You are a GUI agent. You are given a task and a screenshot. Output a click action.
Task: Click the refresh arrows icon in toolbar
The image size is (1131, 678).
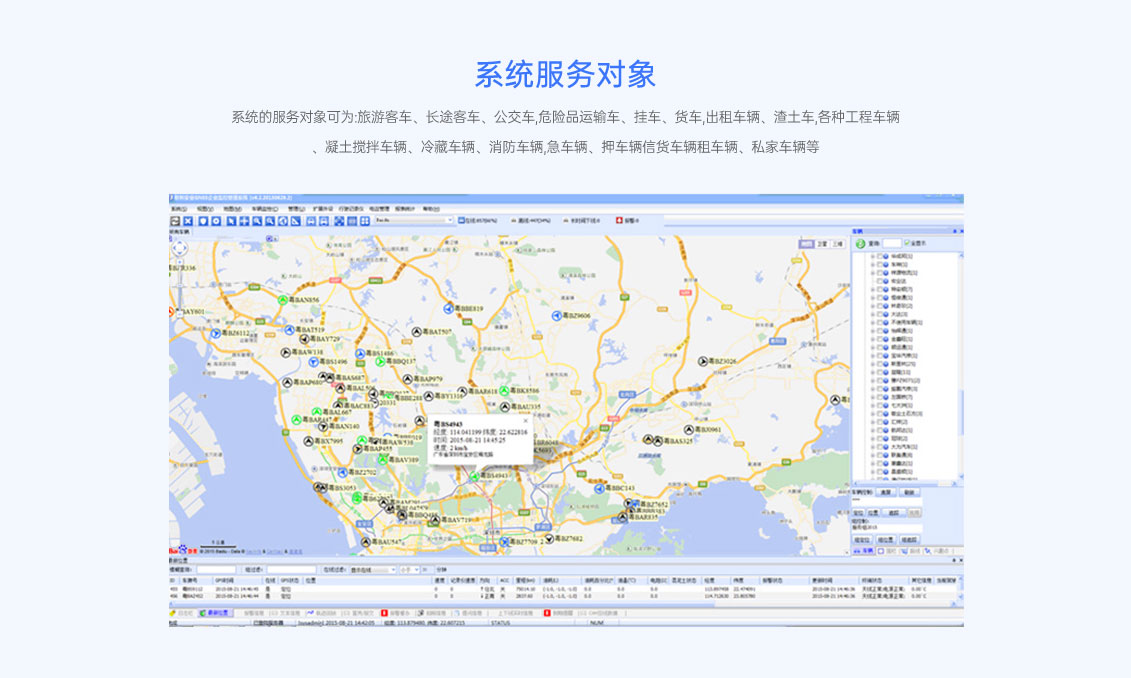pyautogui.click(x=175, y=221)
